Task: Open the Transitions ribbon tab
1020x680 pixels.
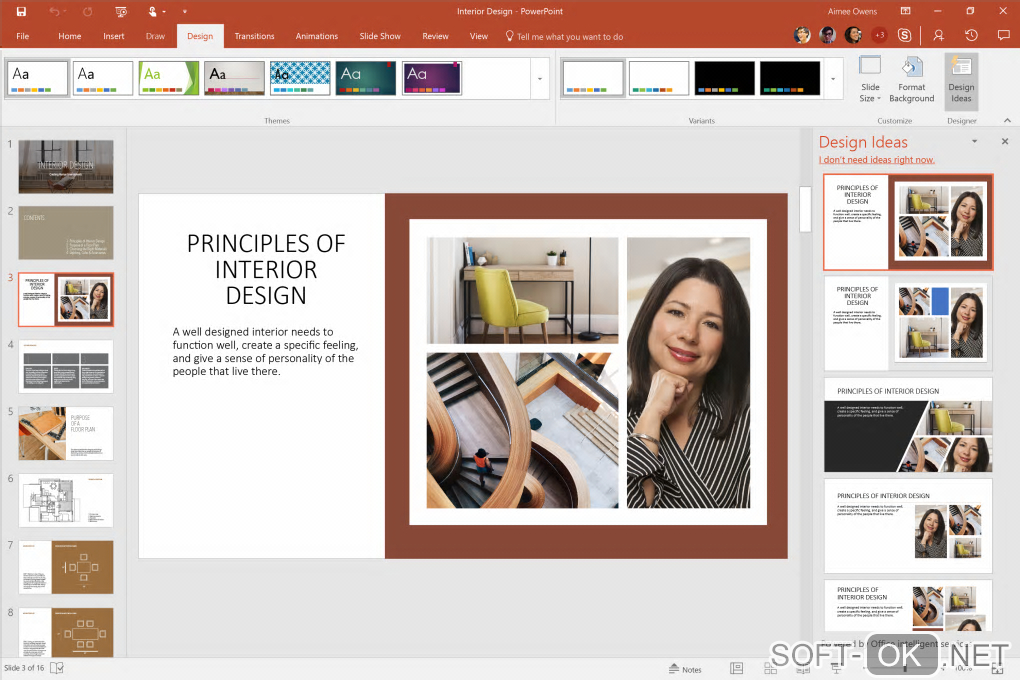Action: (254, 36)
